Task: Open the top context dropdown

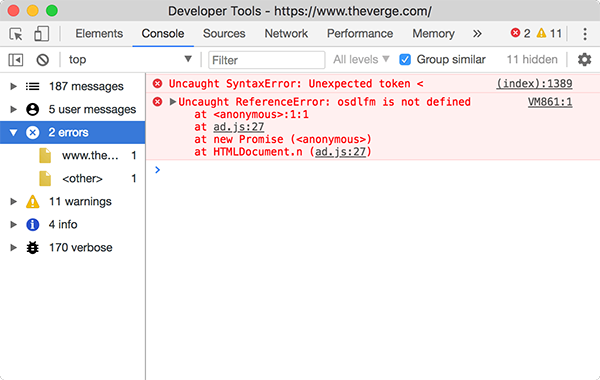Action: tap(130, 60)
